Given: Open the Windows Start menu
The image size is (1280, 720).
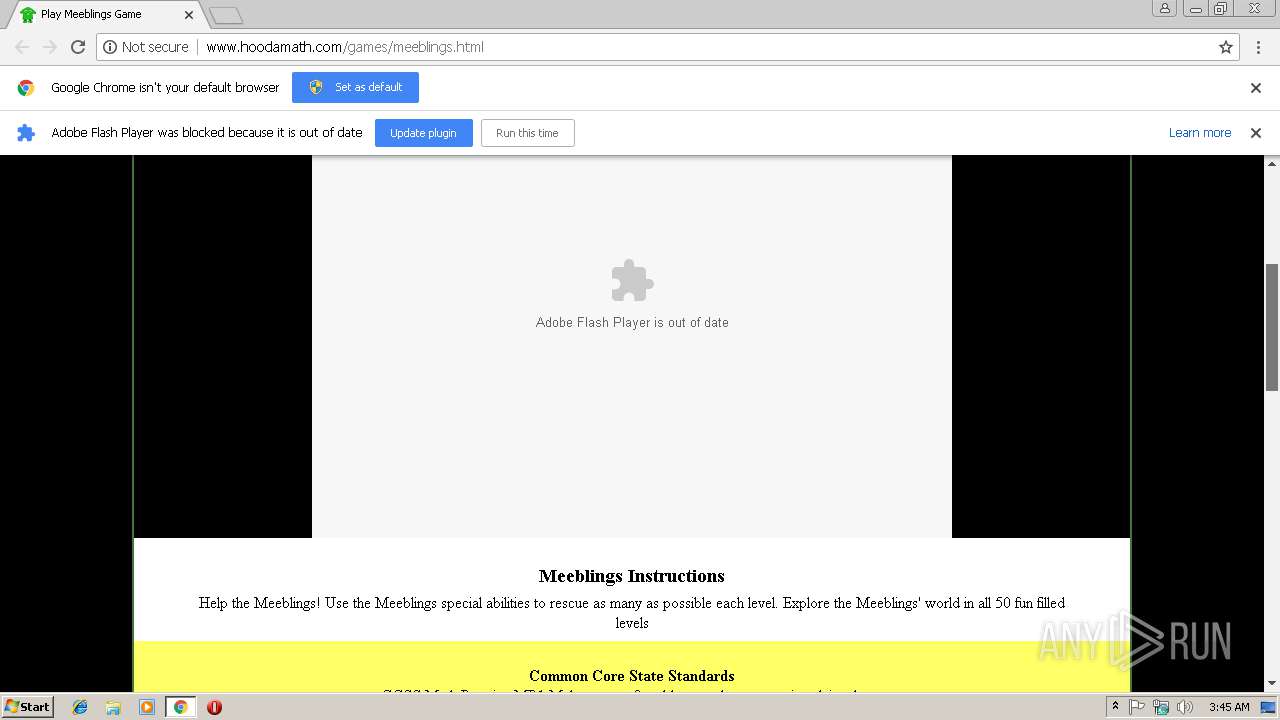Looking at the screenshot, I should click(27, 706).
